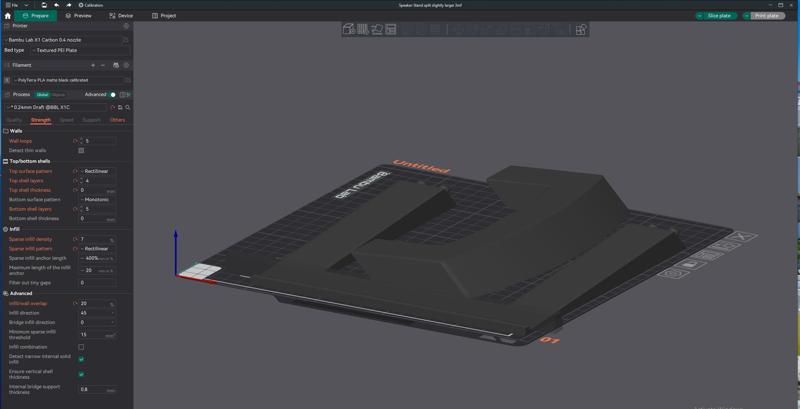The height and width of the screenshot is (409, 800).
Task: Open the filament settings gear icon
Action: 127,65
